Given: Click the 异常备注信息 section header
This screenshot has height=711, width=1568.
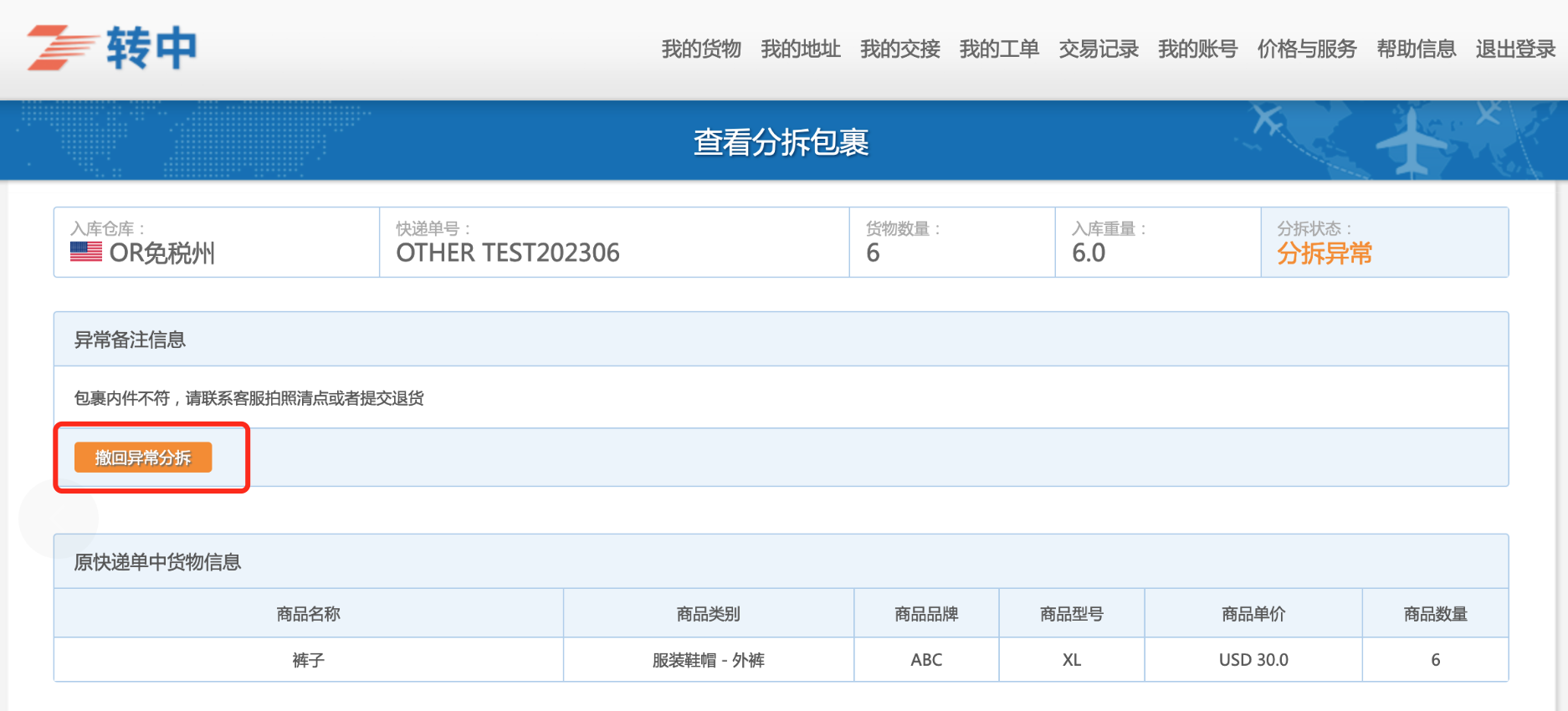Looking at the screenshot, I should coord(781,339).
